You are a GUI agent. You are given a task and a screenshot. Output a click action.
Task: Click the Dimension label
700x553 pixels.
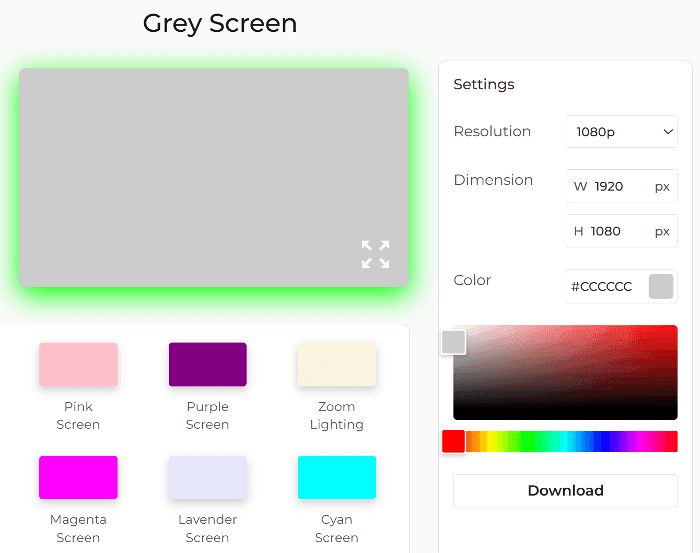click(x=493, y=180)
